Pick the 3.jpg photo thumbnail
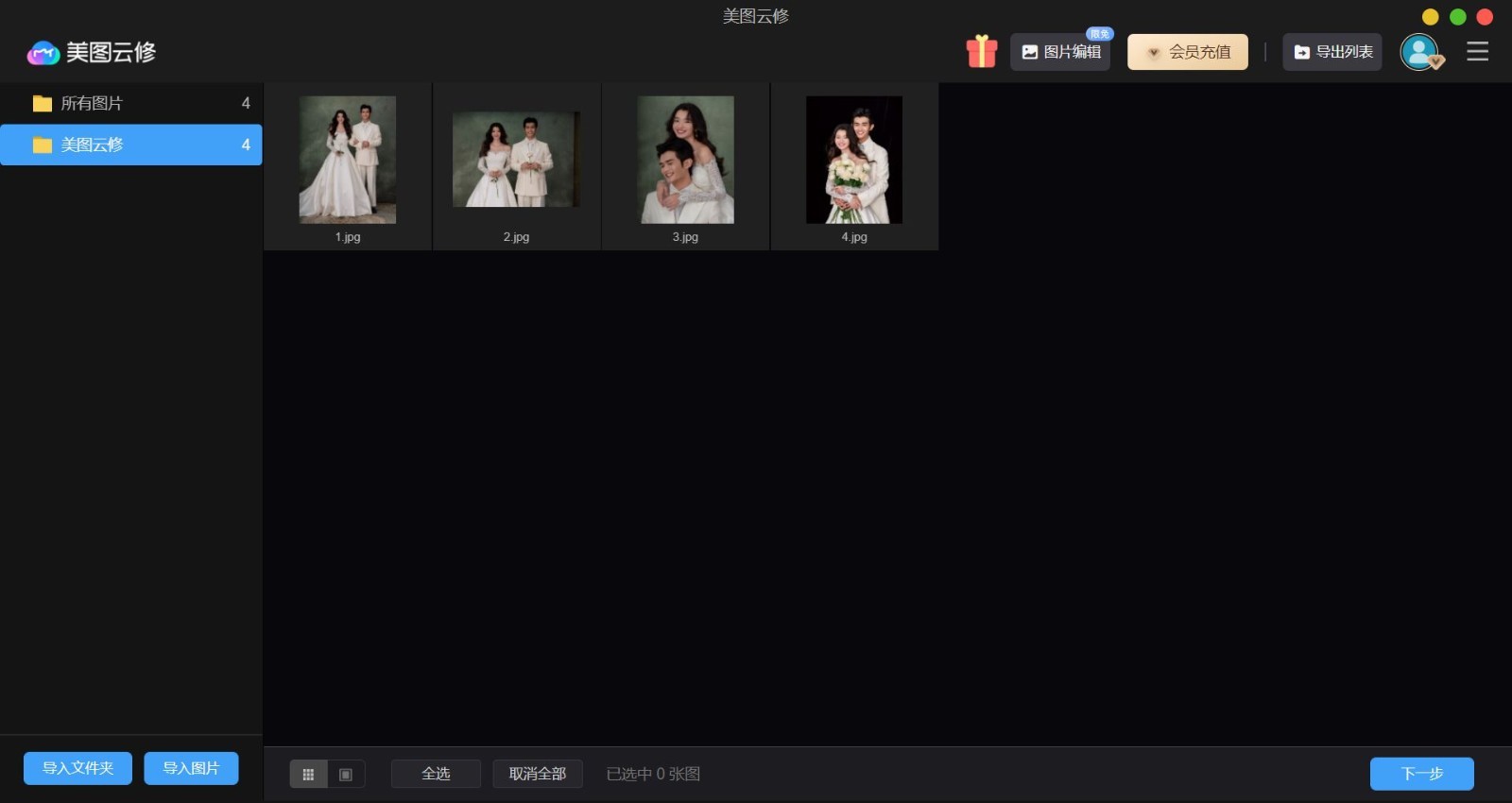This screenshot has height=803, width=1512. click(685, 161)
